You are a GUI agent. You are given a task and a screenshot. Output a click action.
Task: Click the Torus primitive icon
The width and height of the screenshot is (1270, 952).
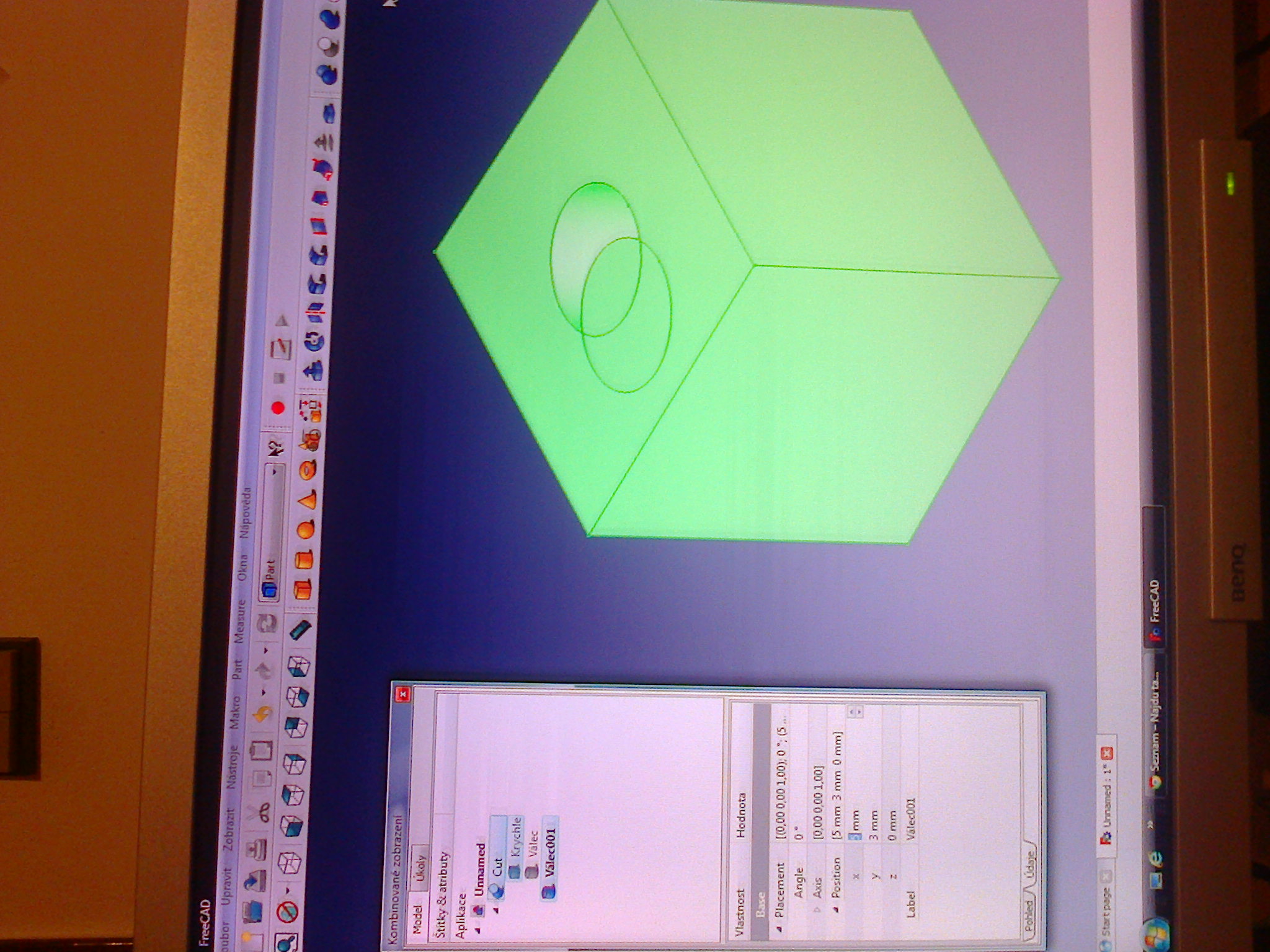point(308,471)
